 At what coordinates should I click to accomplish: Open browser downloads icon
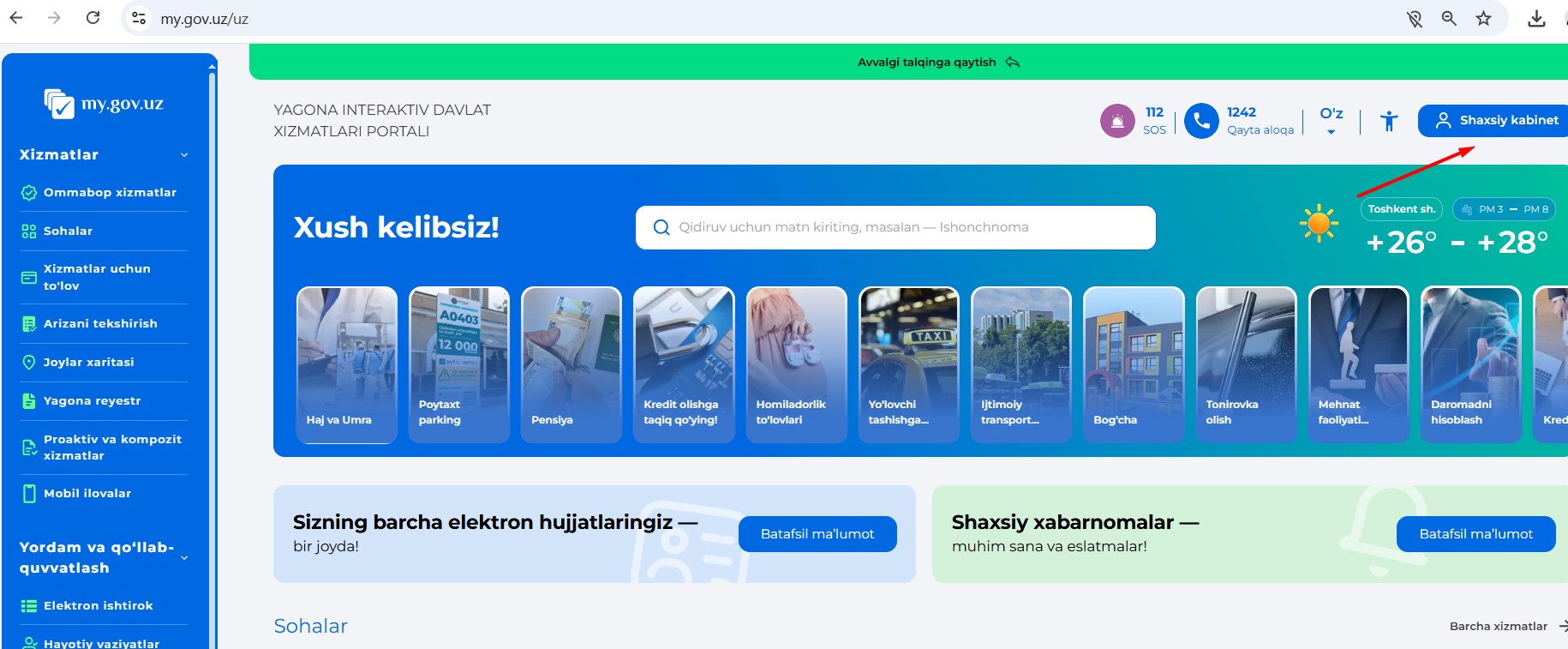1536,18
